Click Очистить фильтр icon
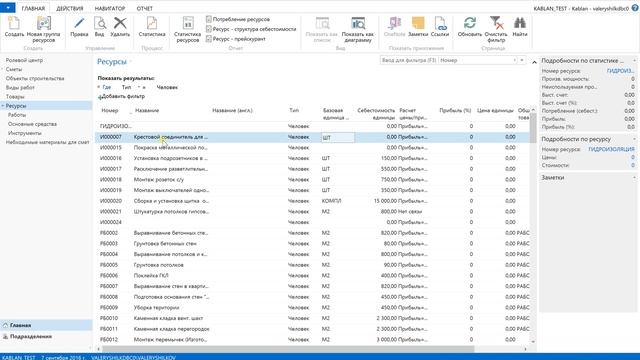Image resolution: width=640 pixels, height=360 pixels. 496,23
